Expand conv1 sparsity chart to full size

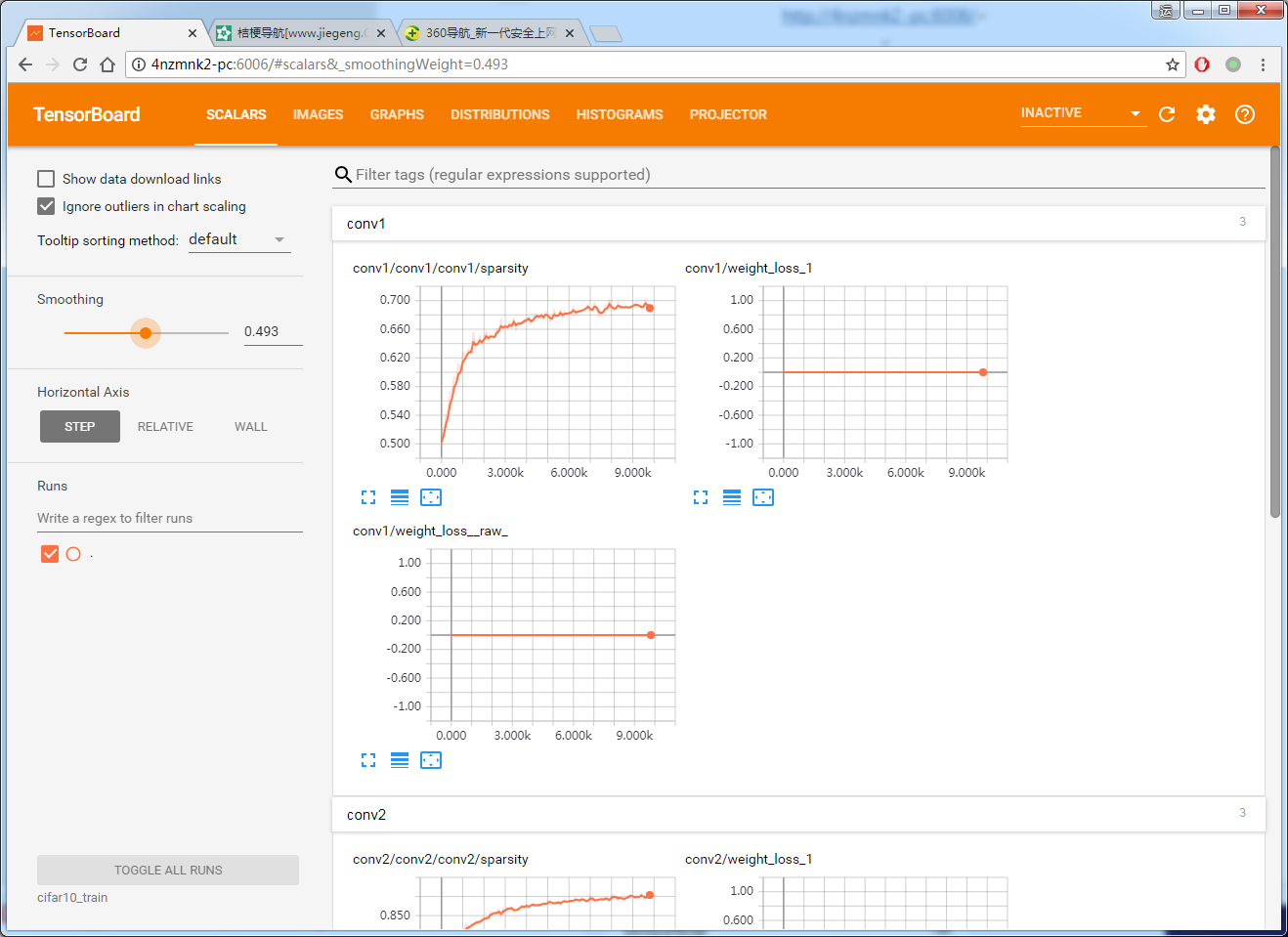click(x=368, y=497)
